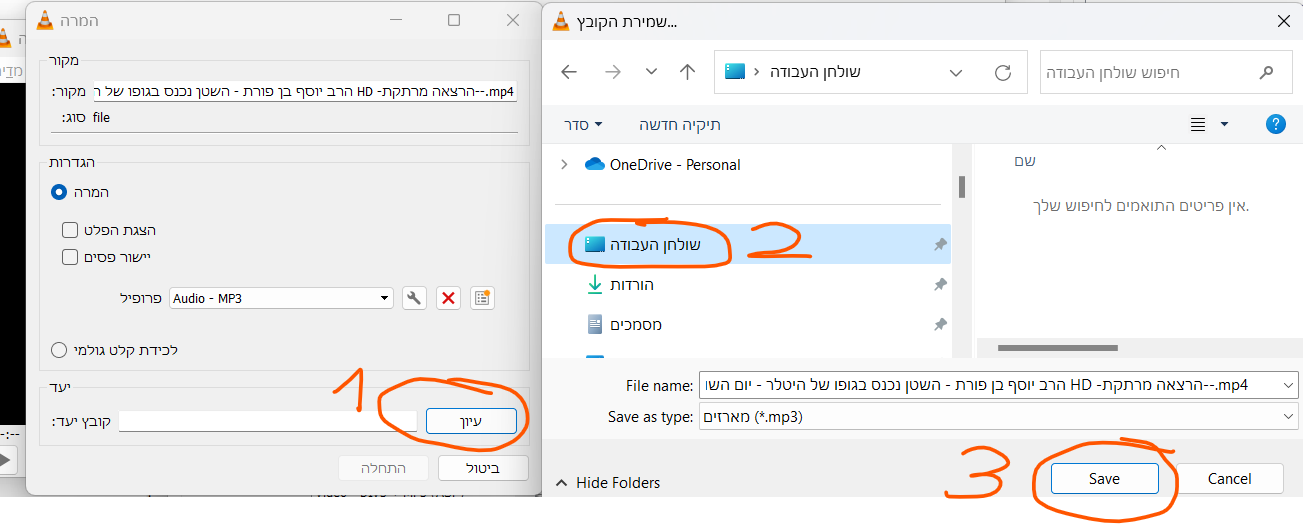This screenshot has width=1303, height=526.
Task: Click תיקיה חדשה new folder
Action: (x=679, y=125)
